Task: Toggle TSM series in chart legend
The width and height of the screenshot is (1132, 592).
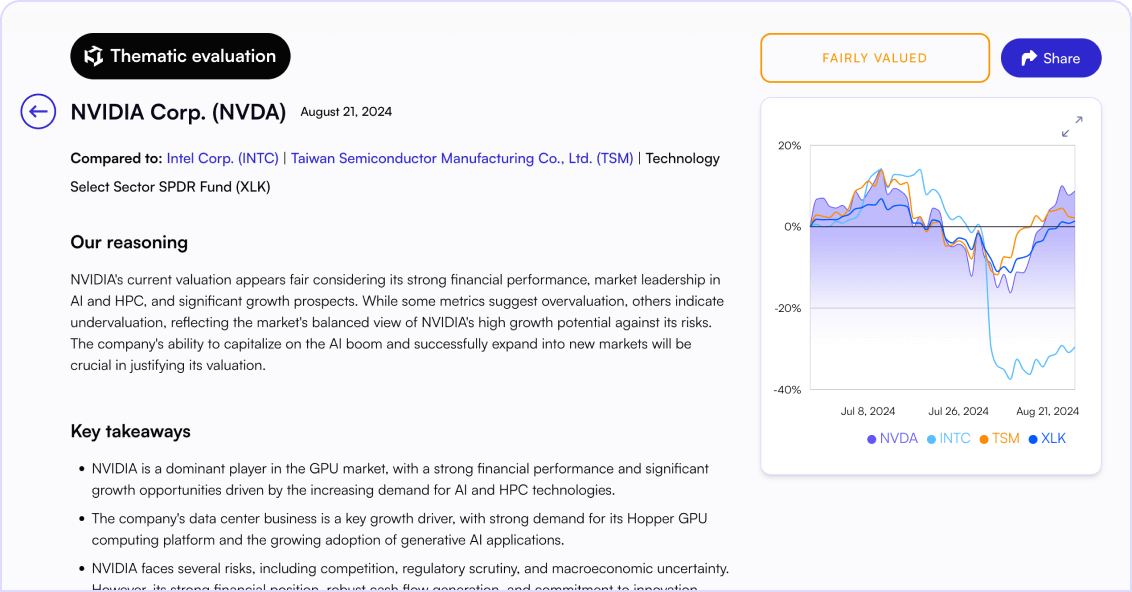Action: click(x=1000, y=438)
